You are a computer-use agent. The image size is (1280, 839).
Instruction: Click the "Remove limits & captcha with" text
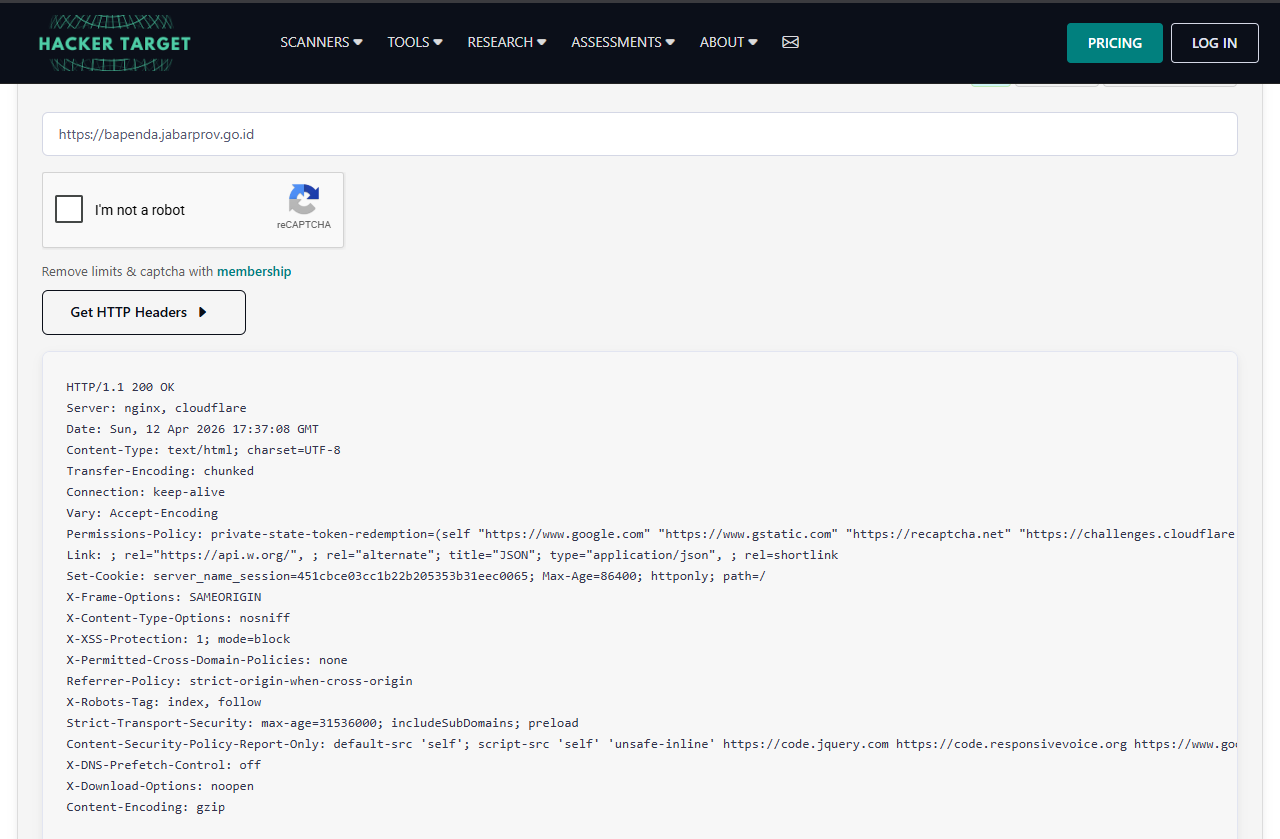(x=128, y=271)
